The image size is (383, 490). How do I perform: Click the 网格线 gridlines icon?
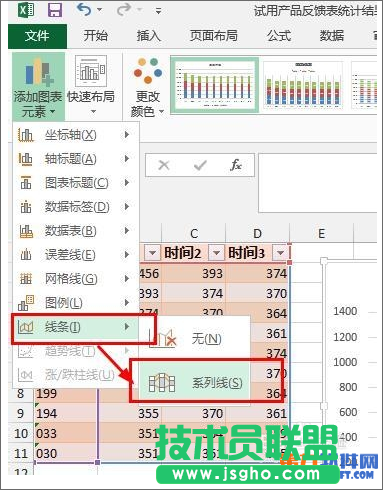(x=25, y=279)
